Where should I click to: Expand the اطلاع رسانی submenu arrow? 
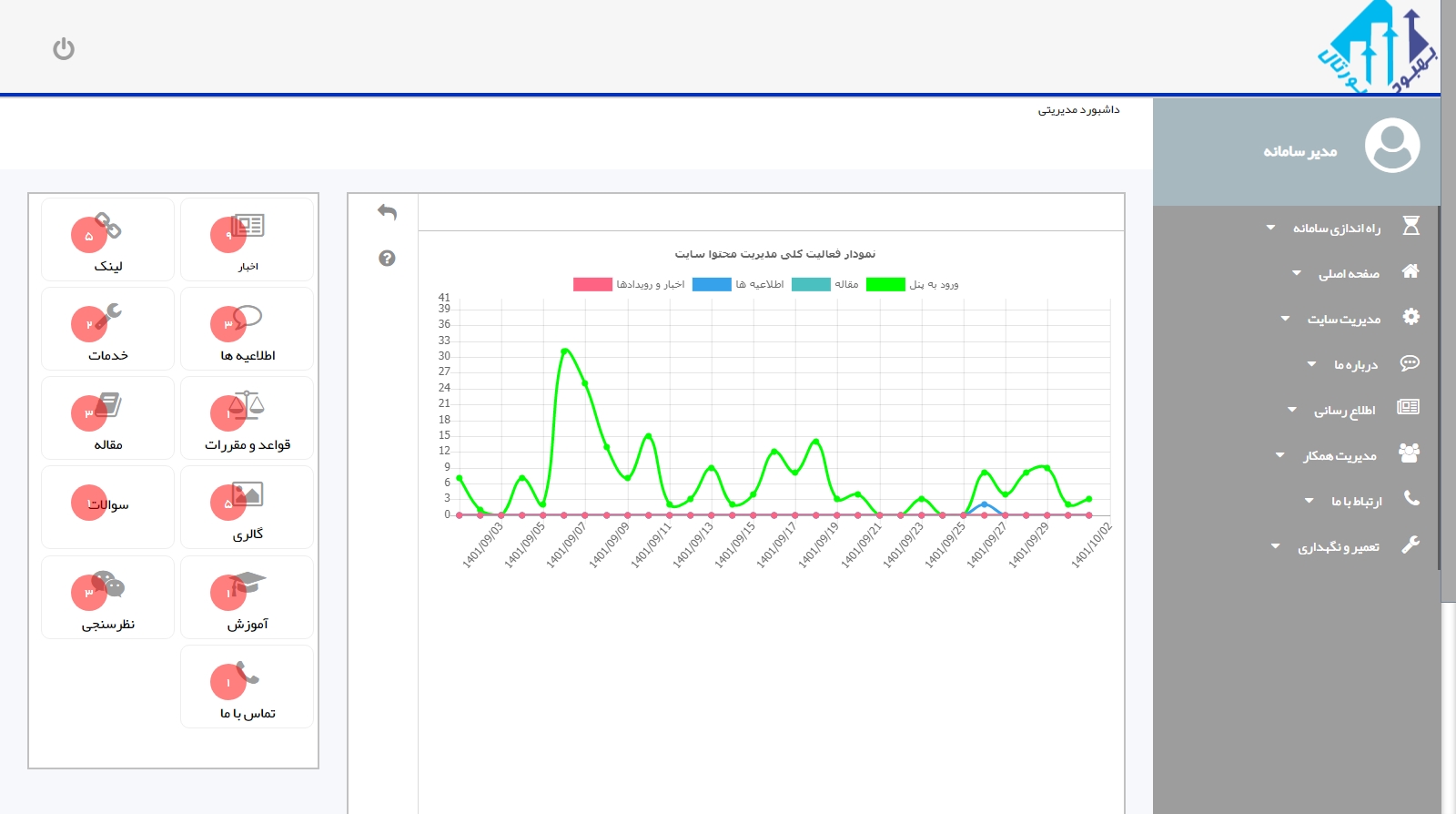(x=1291, y=410)
